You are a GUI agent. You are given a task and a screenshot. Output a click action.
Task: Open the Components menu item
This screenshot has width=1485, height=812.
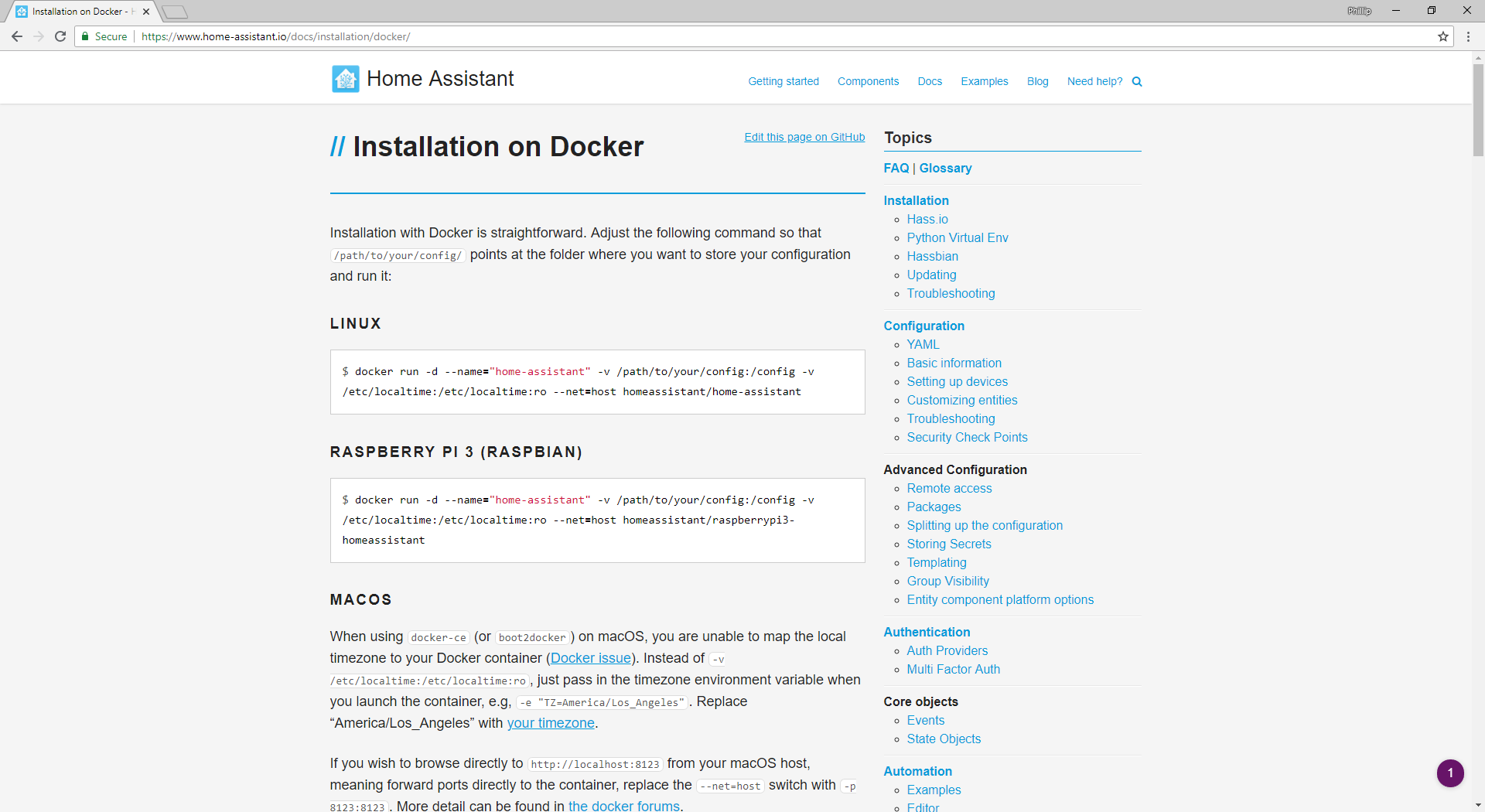click(868, 81)
